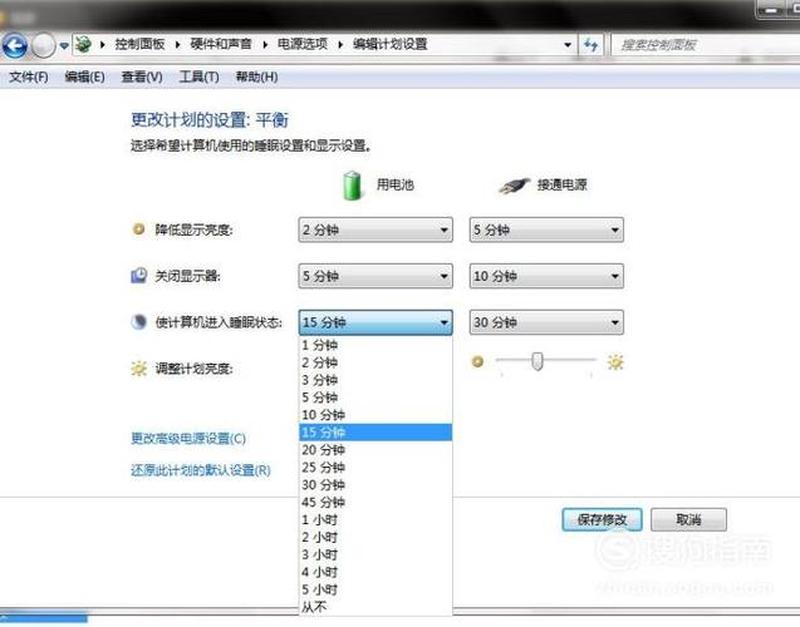
Task: Choose 从不 from the sleep list
Action: tap(376, 607)
